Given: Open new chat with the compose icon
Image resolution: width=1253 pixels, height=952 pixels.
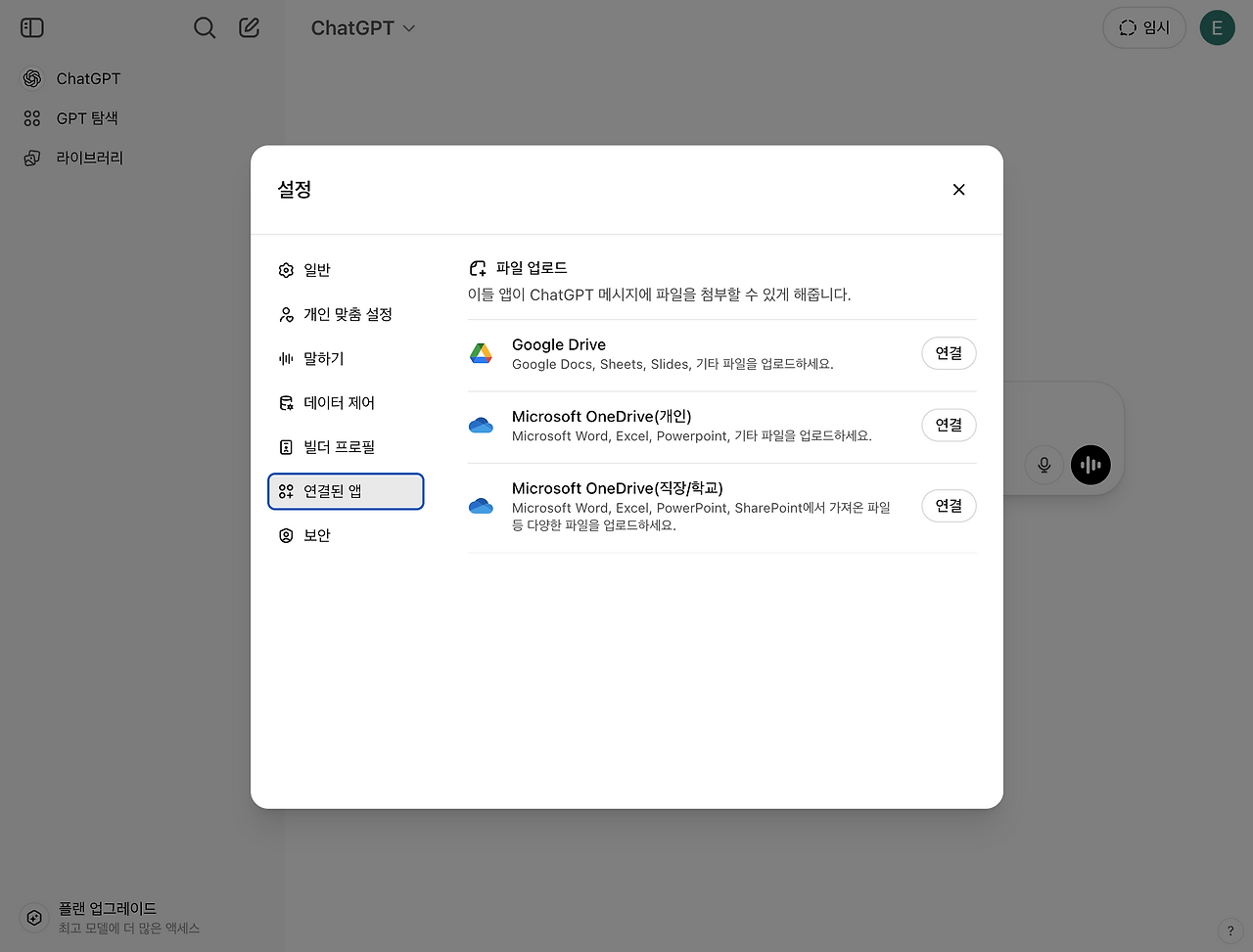Looking at the screenshot, I should [x=249, y=27].
